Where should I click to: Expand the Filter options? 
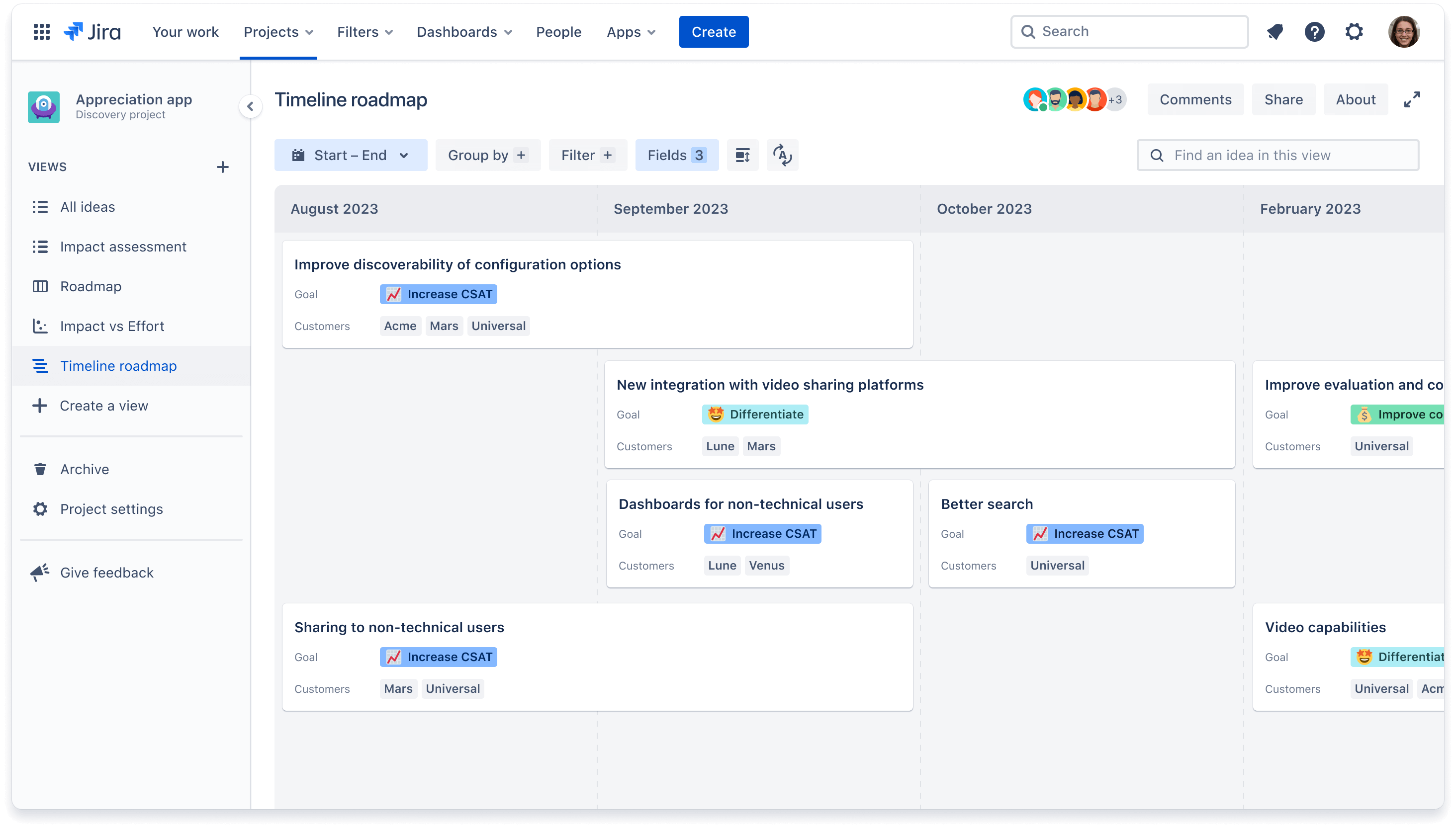click(x=586, y=155)
